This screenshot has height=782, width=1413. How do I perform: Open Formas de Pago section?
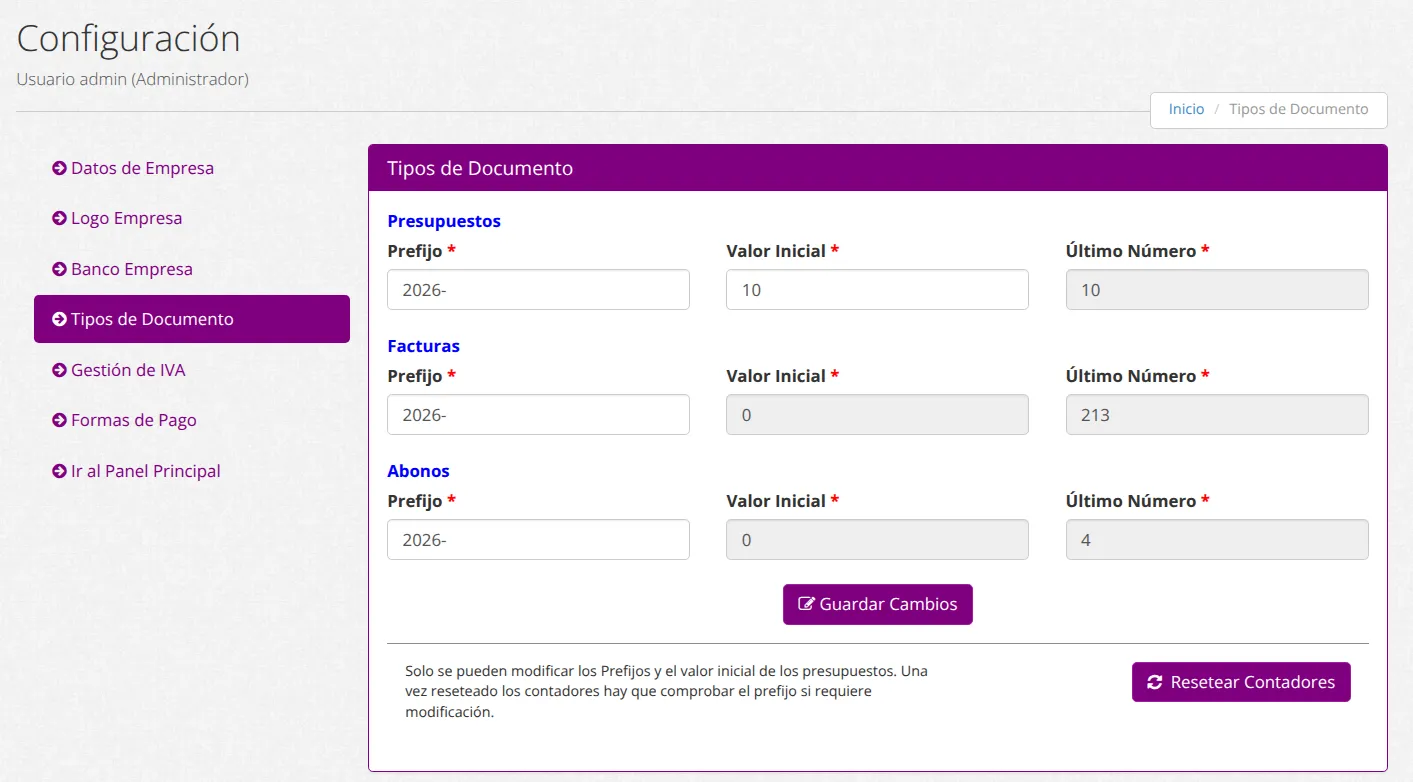[x=192, y=420]
